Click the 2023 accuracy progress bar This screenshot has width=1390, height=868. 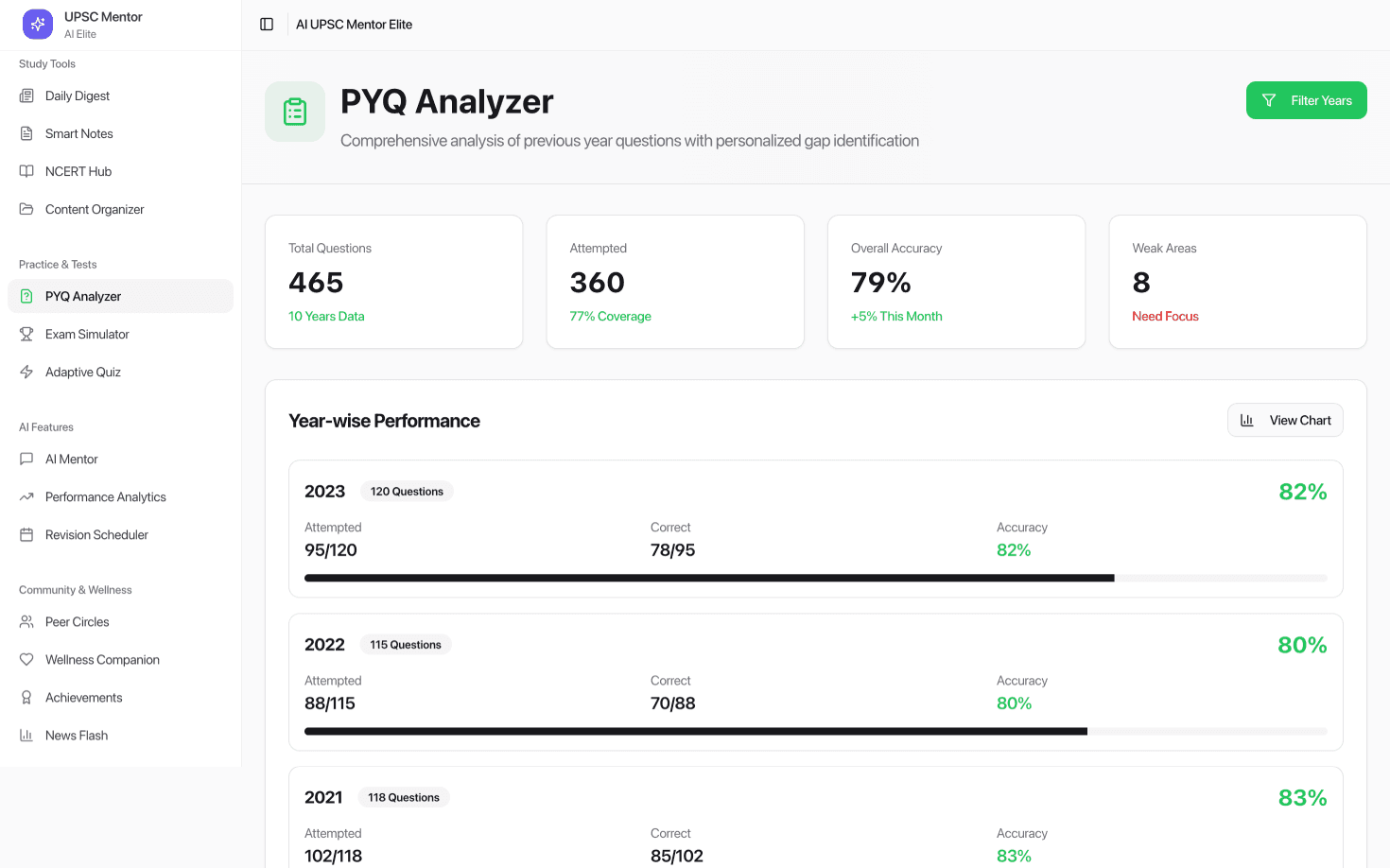[816, 578]
